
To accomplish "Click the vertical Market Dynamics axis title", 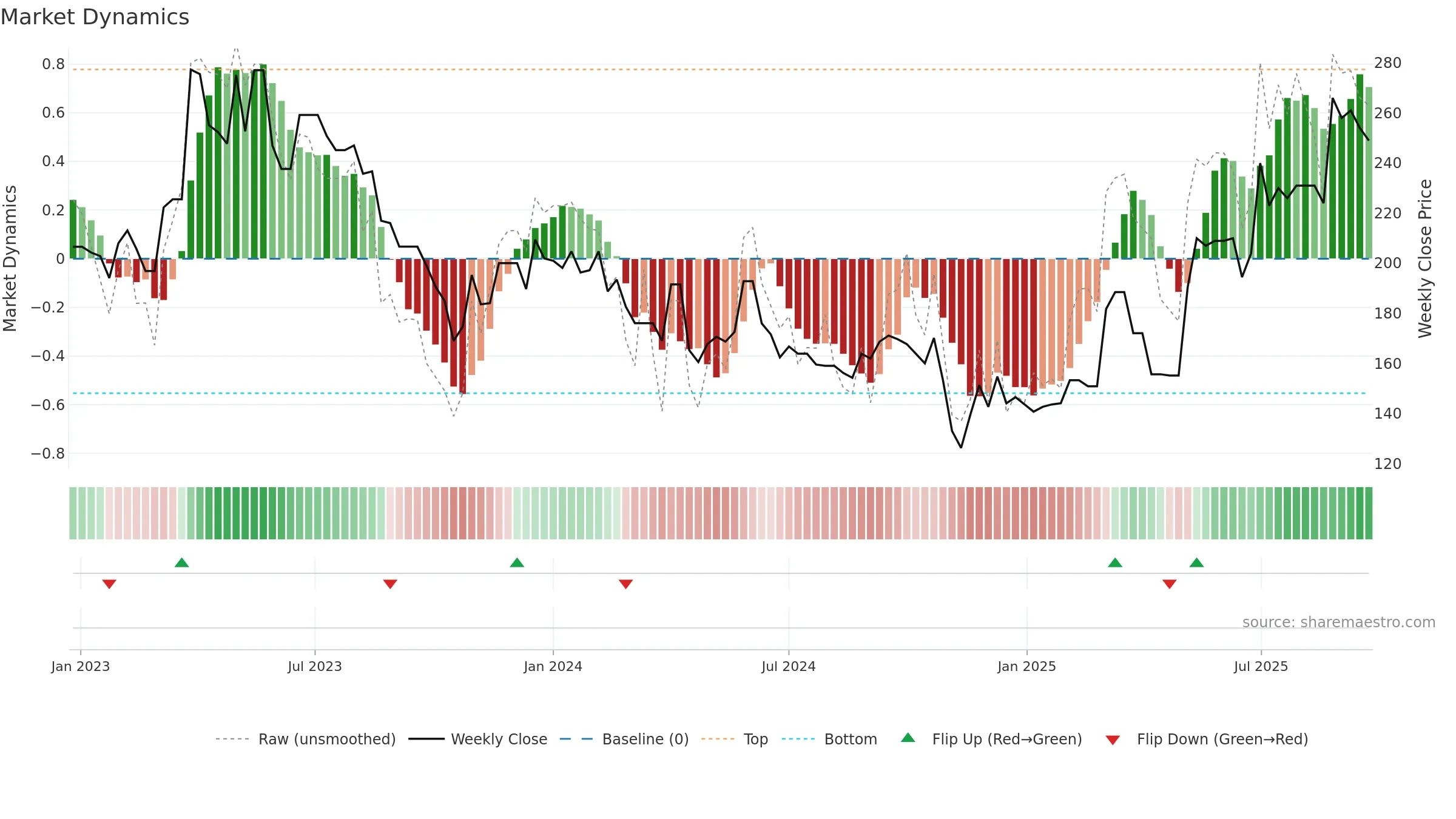I will [10, 258].
